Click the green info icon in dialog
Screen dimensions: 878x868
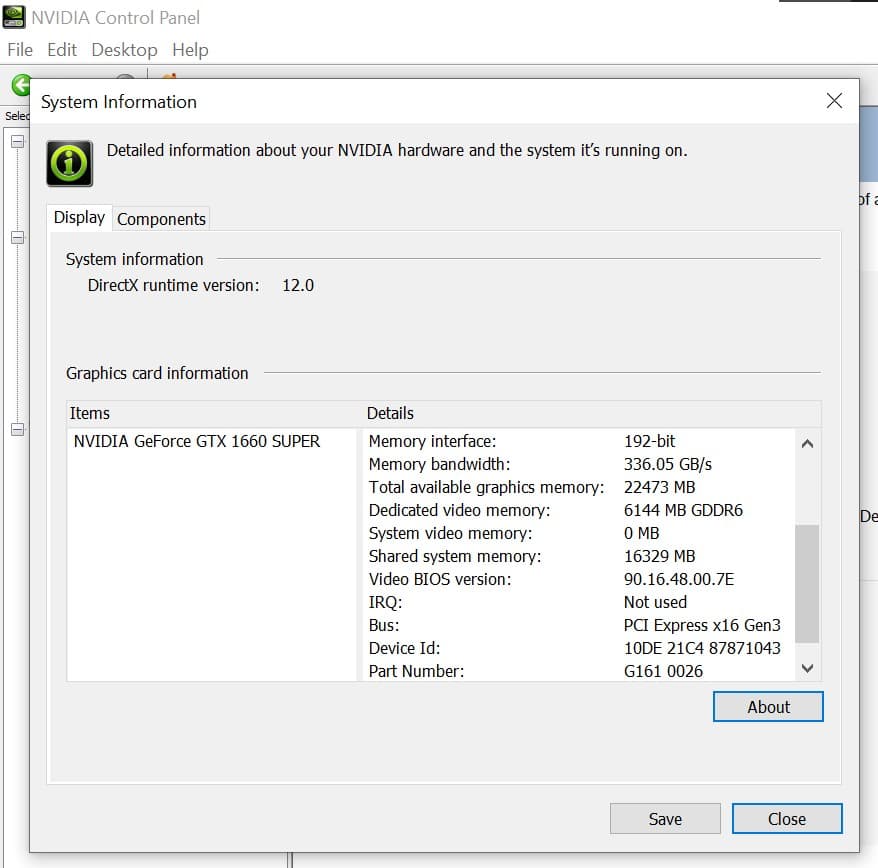[70, 163]
